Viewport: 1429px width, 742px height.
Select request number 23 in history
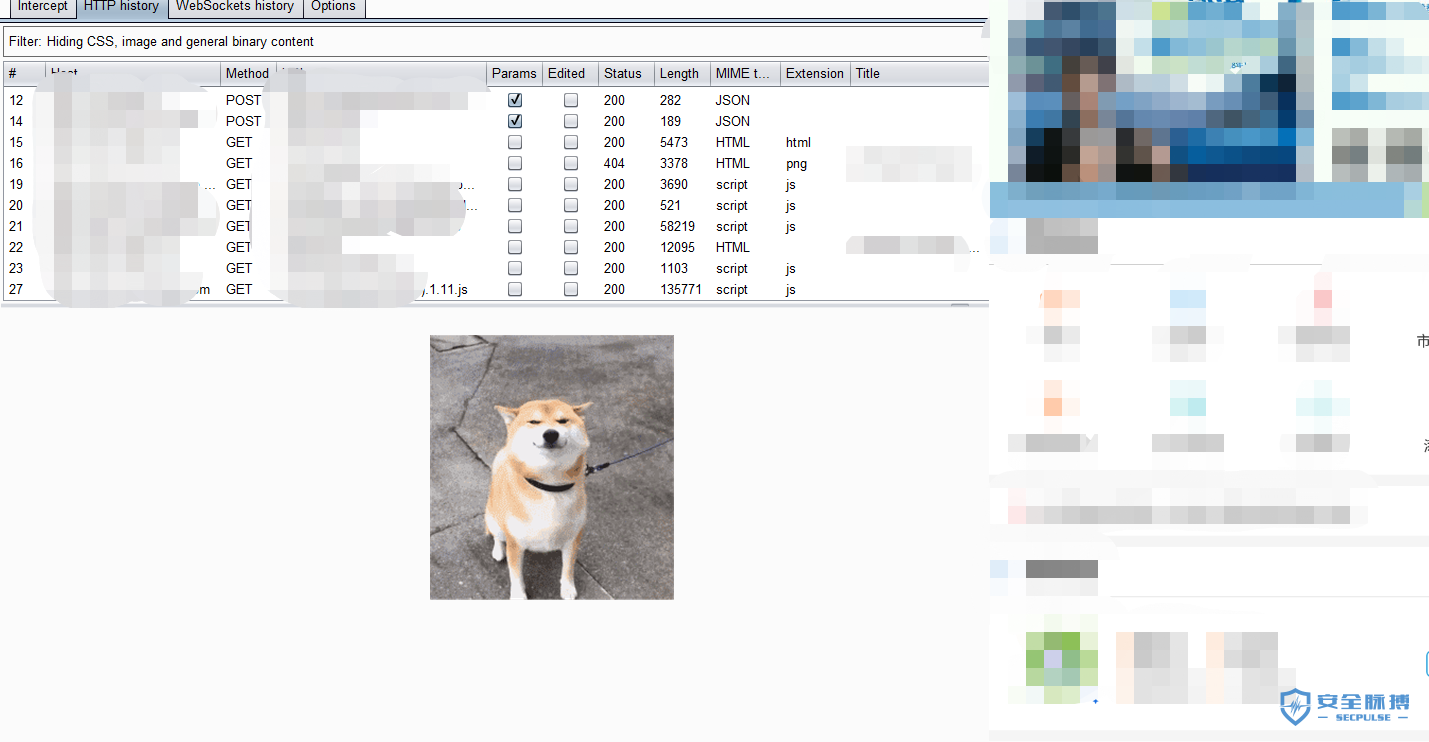tap(16, 268)
